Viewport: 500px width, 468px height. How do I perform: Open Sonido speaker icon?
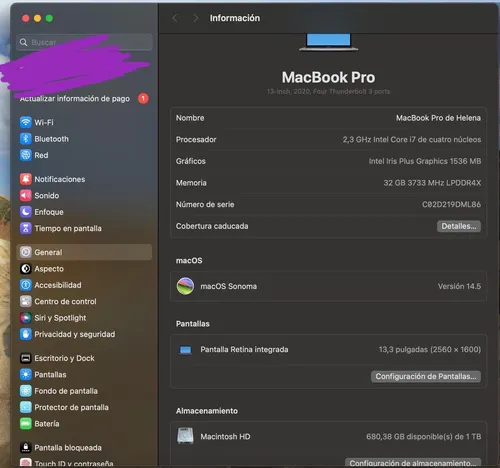point(26,195)
